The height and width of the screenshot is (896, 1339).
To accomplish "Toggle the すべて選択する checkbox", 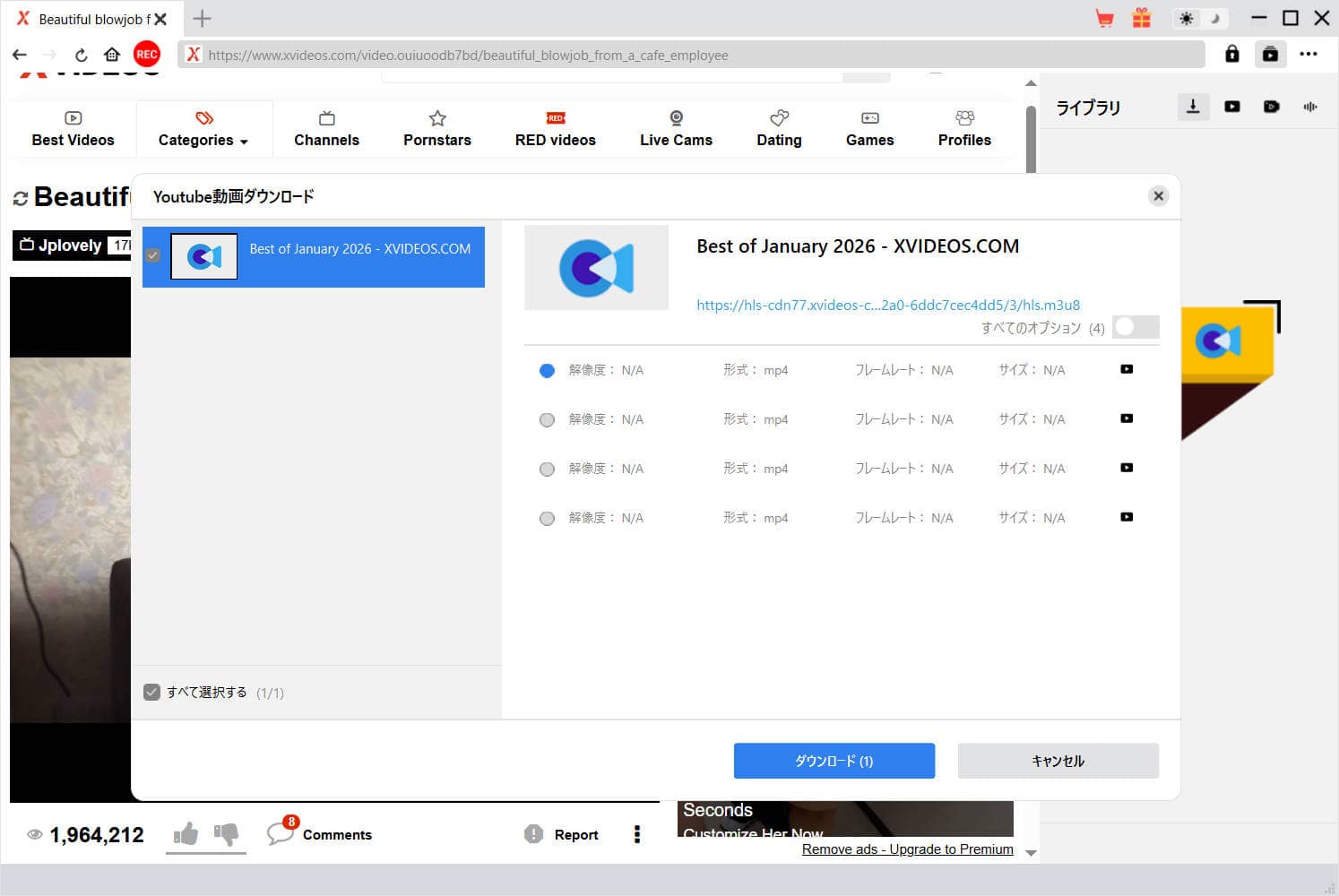I will coord(152,692).
